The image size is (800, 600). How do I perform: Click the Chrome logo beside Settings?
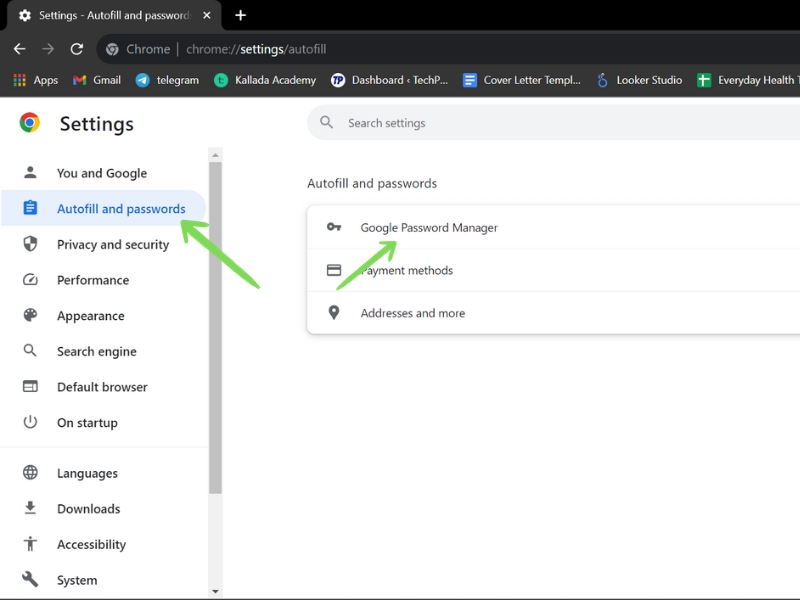click(x=30, y=123)
